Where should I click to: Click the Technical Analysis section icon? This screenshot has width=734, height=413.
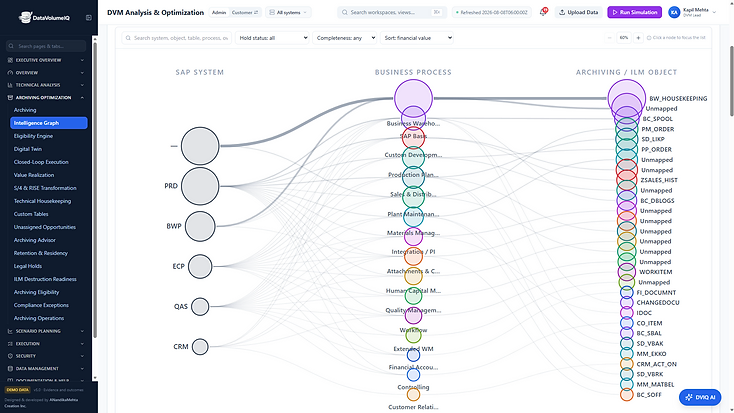[x=10, y=85]
